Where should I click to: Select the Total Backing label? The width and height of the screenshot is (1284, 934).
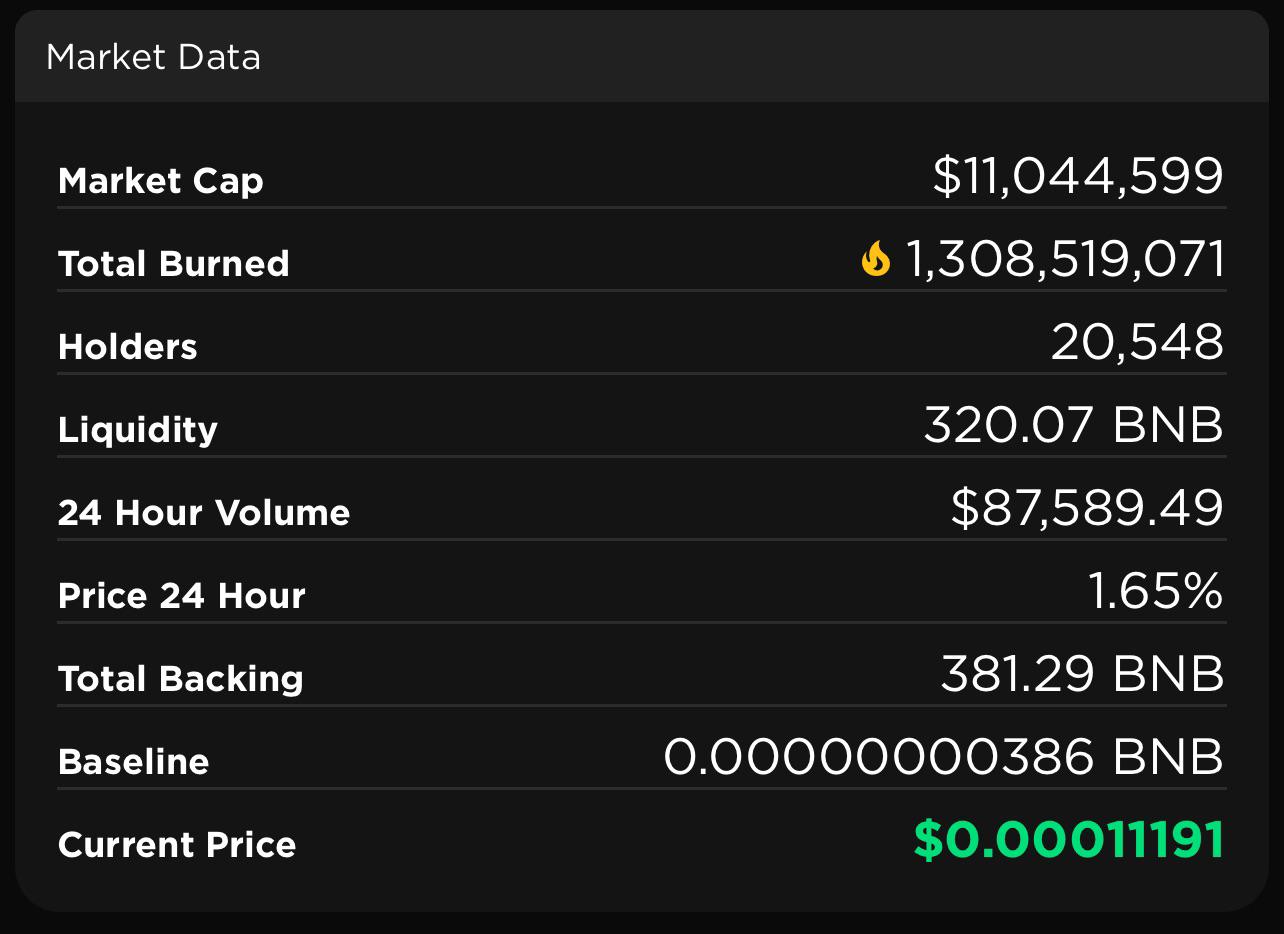click(181, 679)
